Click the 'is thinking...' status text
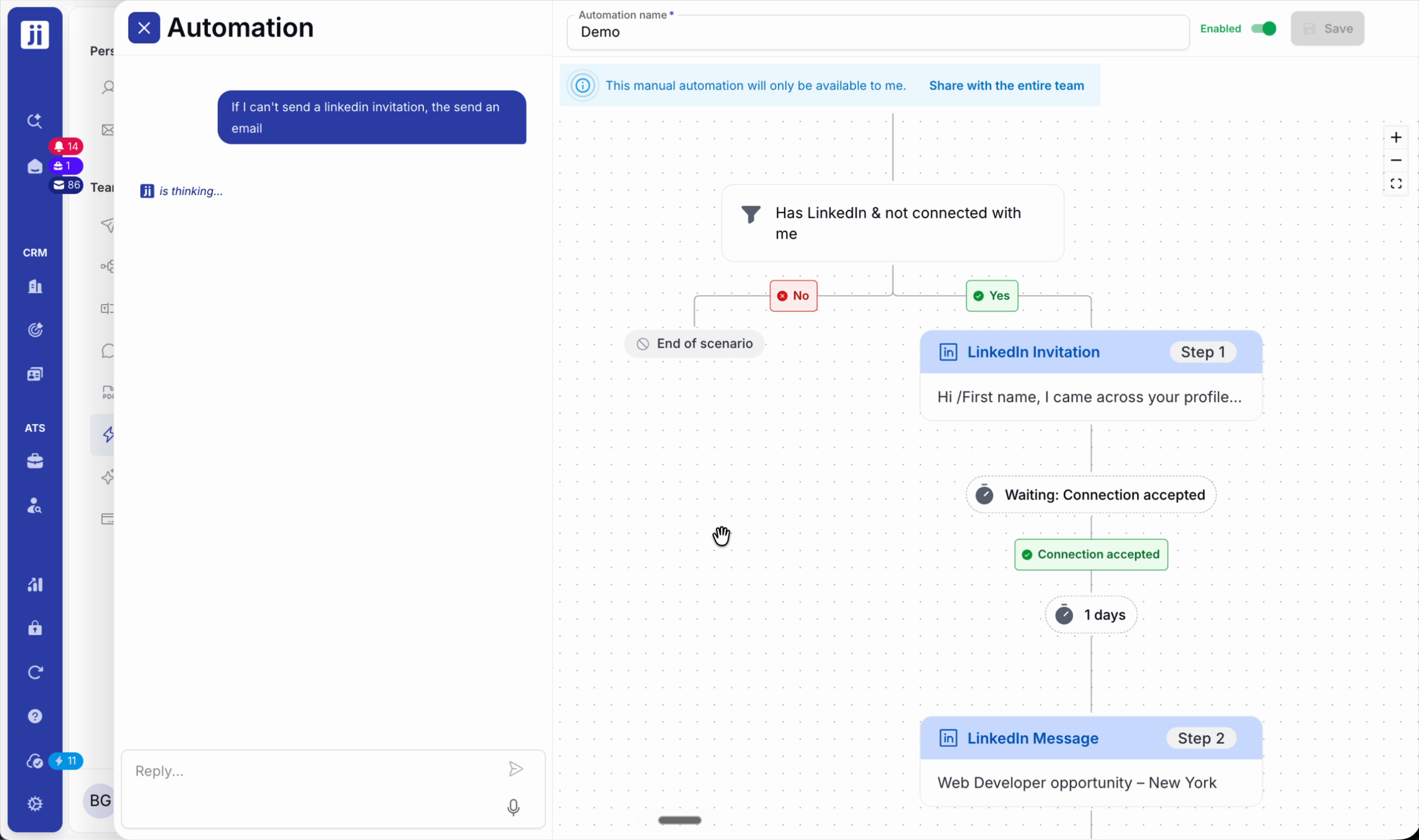This screenshot has height=840, width=1419. (191, 191)
